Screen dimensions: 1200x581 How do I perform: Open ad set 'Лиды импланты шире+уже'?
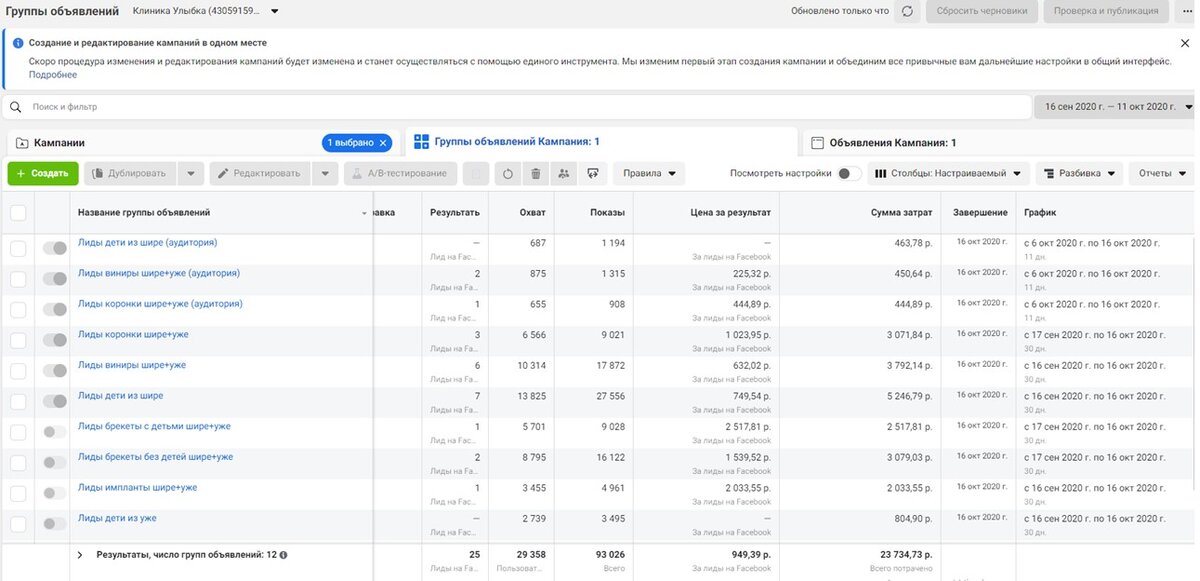point(137,487)
